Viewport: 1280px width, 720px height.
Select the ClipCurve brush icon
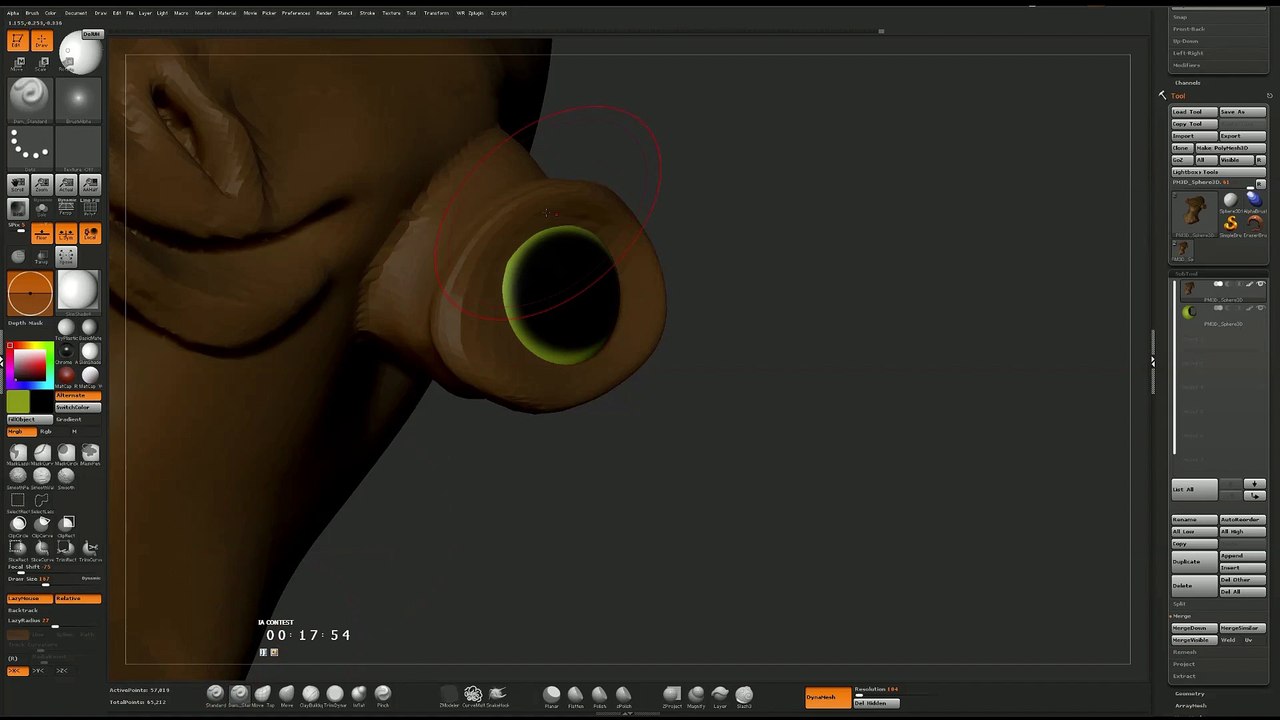coord(42,525)
